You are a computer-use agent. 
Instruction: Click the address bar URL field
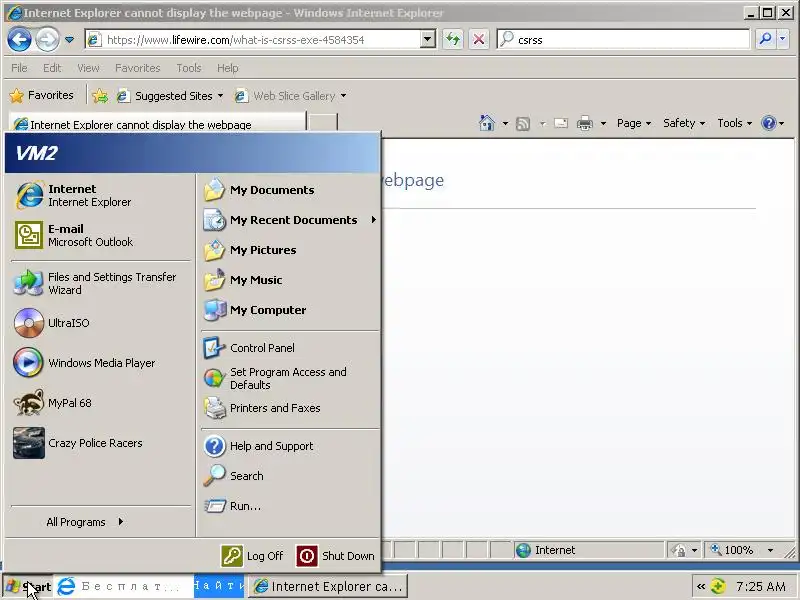coord(253,40)
